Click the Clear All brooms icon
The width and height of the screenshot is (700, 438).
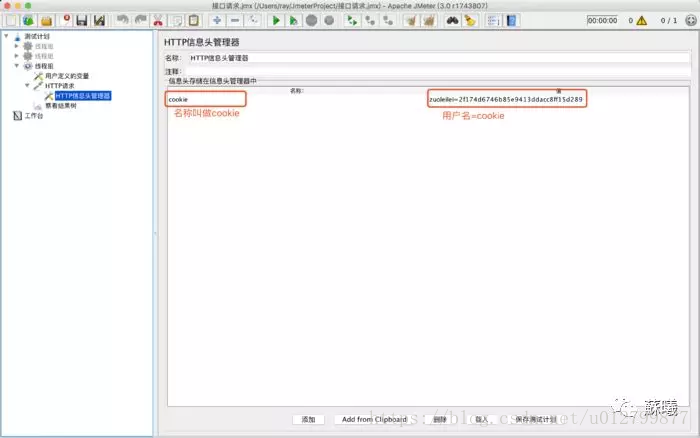(x=429, y=21)
